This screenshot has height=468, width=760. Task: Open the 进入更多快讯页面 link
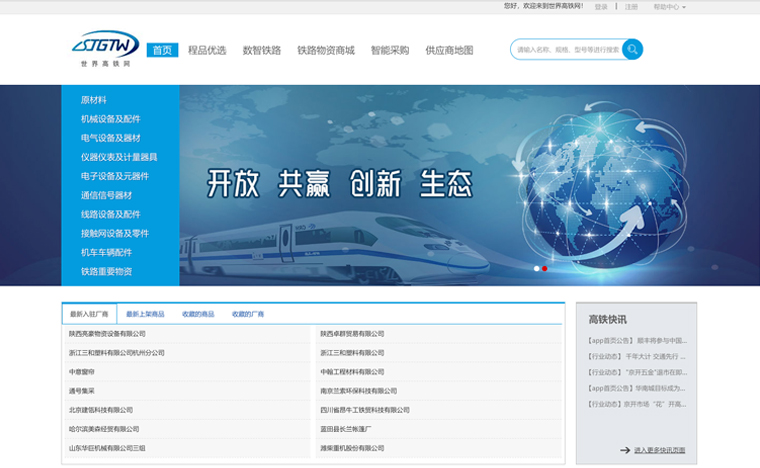point(659,450)
